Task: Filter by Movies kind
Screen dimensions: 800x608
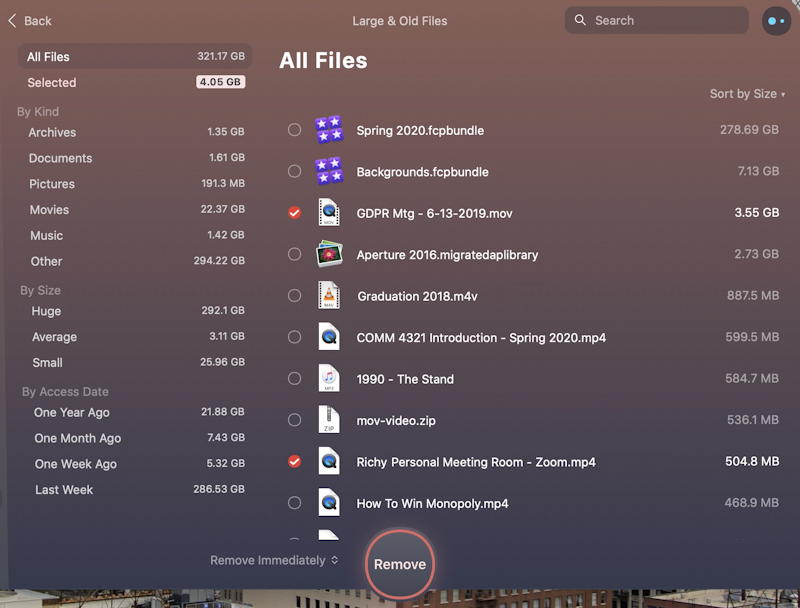Action: (135, 210)
